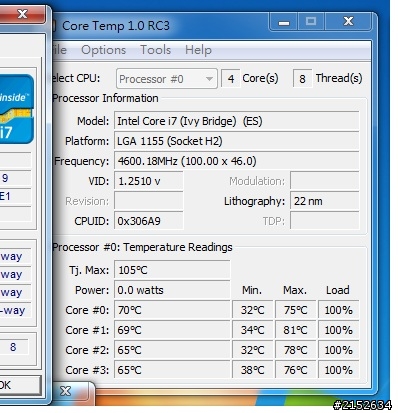Select the Model field 'Intel Core i7 (Ivy Bridge)'
The height and width of the screenshot is (413, 398).
click(x=237, y=121)
